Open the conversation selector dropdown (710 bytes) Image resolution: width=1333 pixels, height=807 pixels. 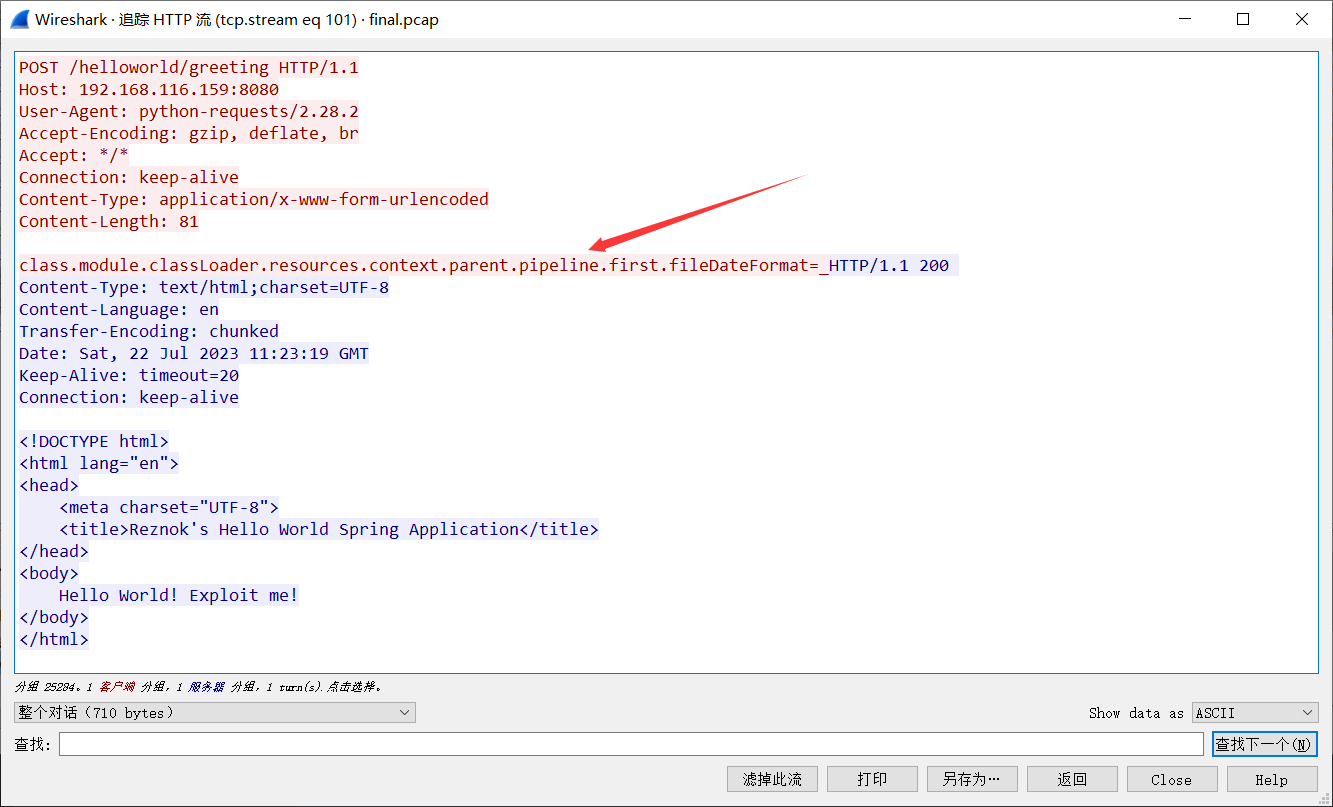tap(215, 712)
